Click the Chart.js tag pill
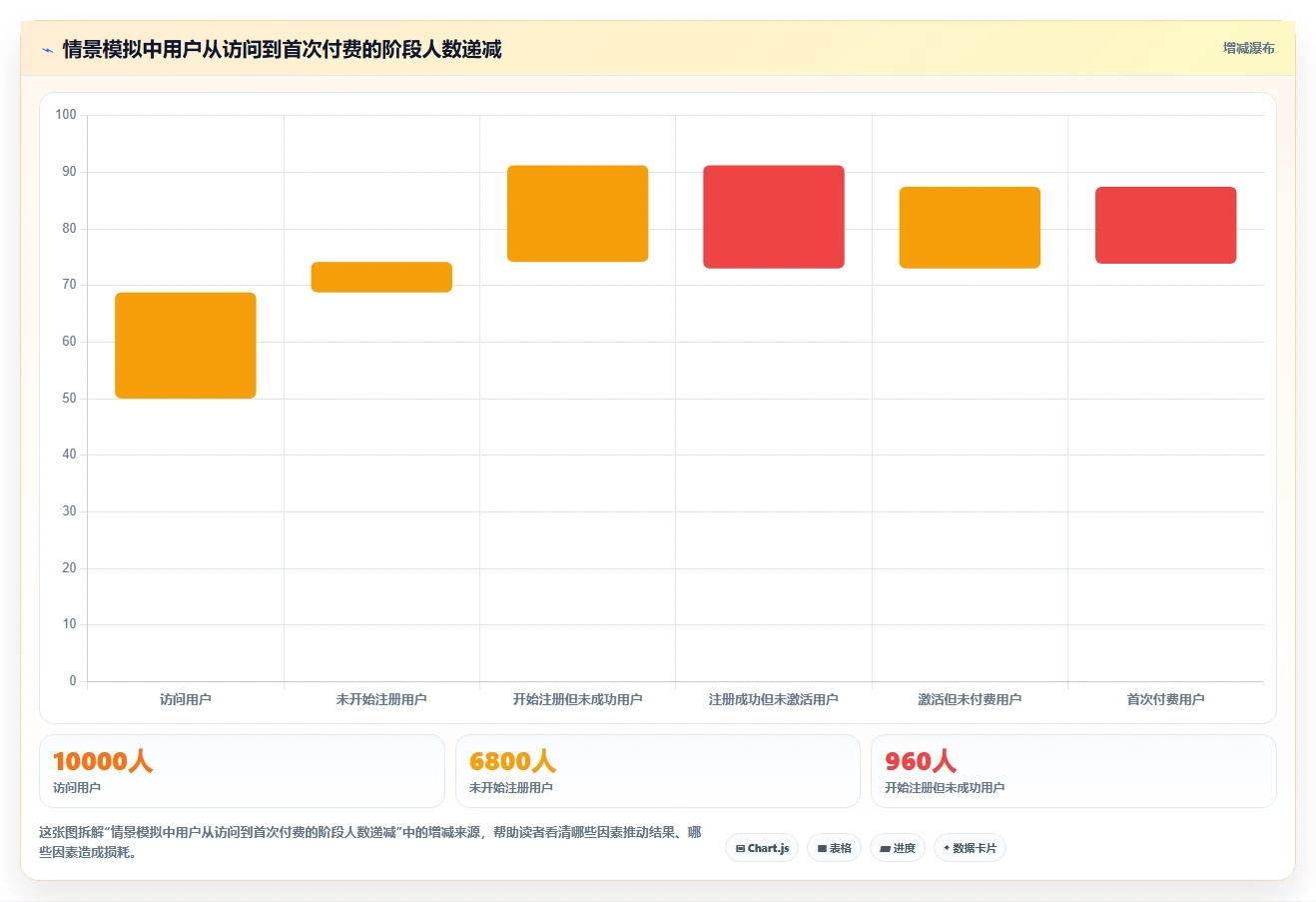This screenshot has width=1316, height=902. click(x=762, y=848)
